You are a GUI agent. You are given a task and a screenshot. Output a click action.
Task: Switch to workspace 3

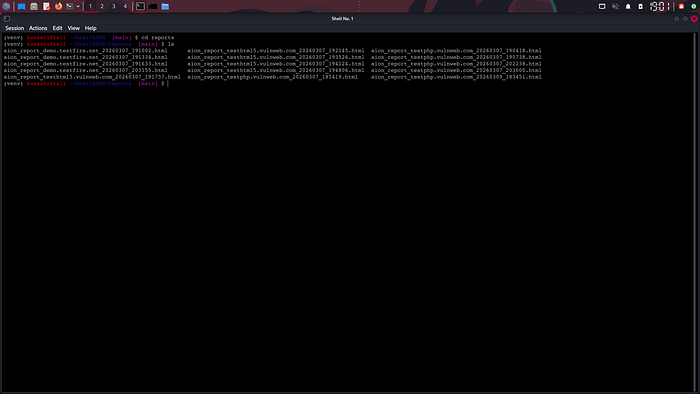113,6
